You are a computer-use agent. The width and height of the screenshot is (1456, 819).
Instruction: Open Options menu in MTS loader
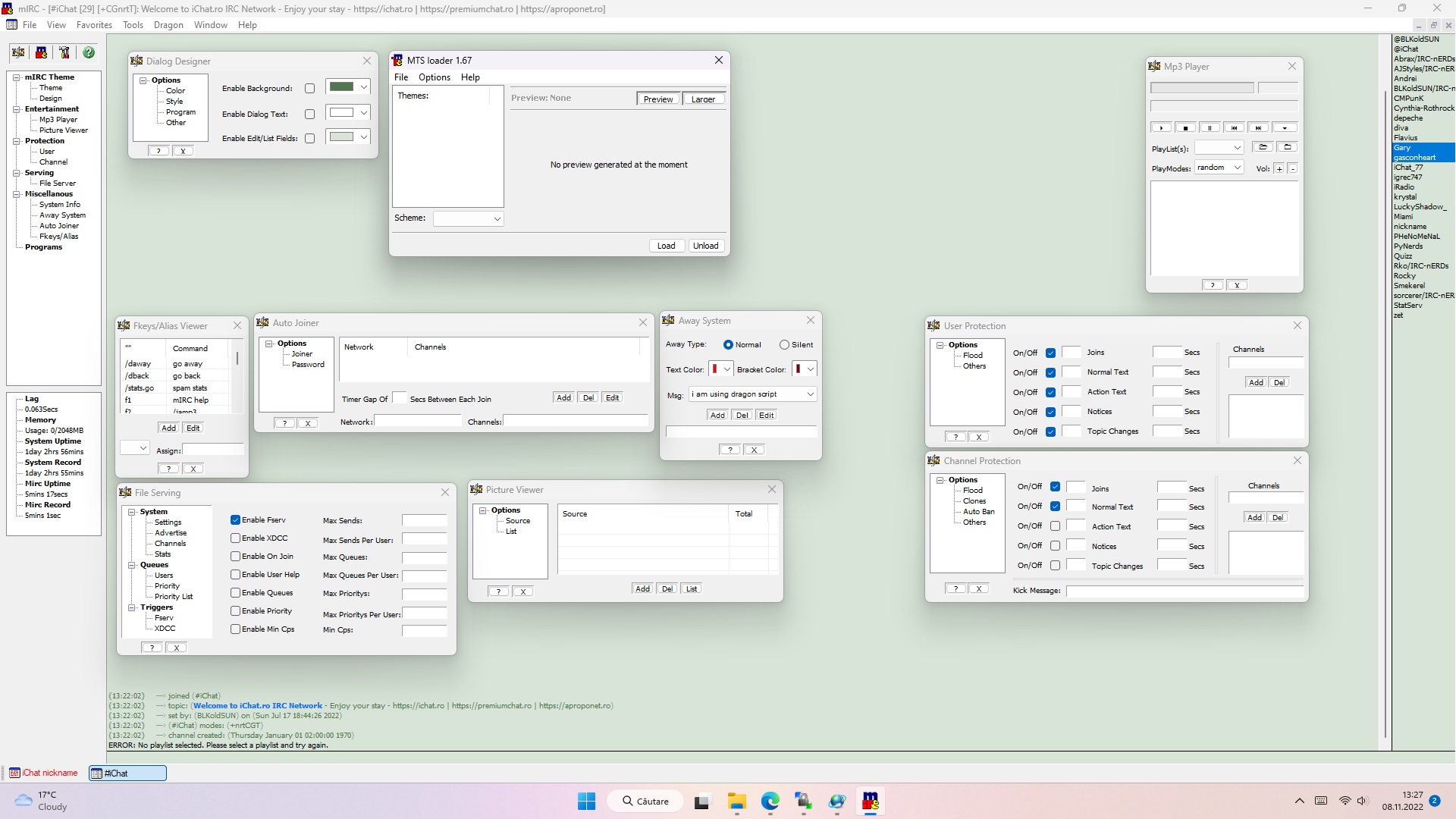(x=434, y=77)
